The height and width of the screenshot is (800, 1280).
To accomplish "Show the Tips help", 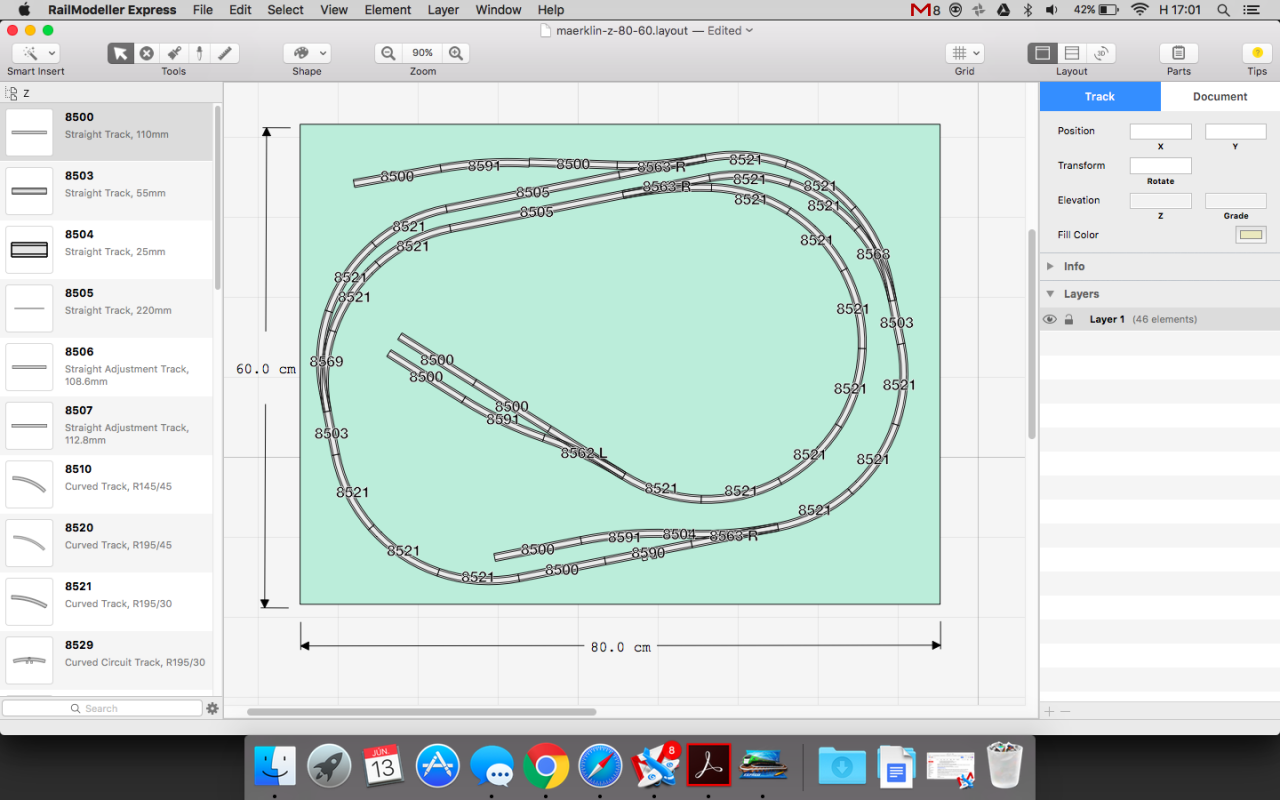I will (1257, 53).
